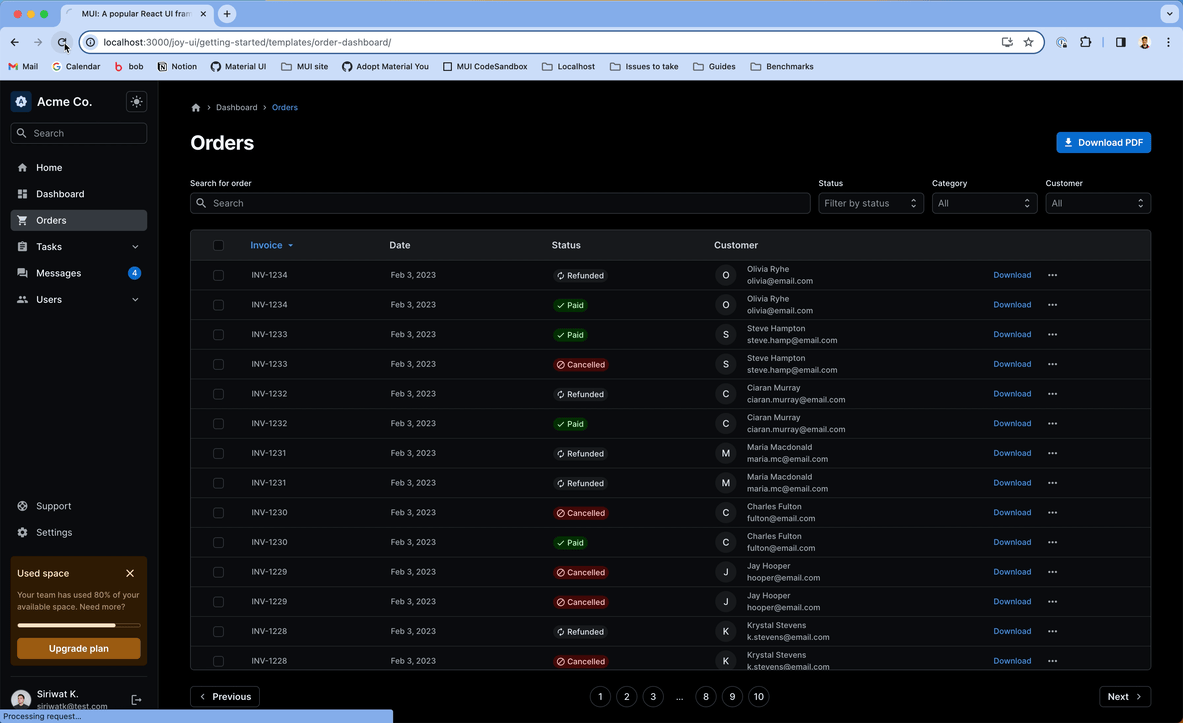The height and width of the screenshot is (723, 1183).
Task: Click the logout icon beside Siriwat K.
Action: 137,700
